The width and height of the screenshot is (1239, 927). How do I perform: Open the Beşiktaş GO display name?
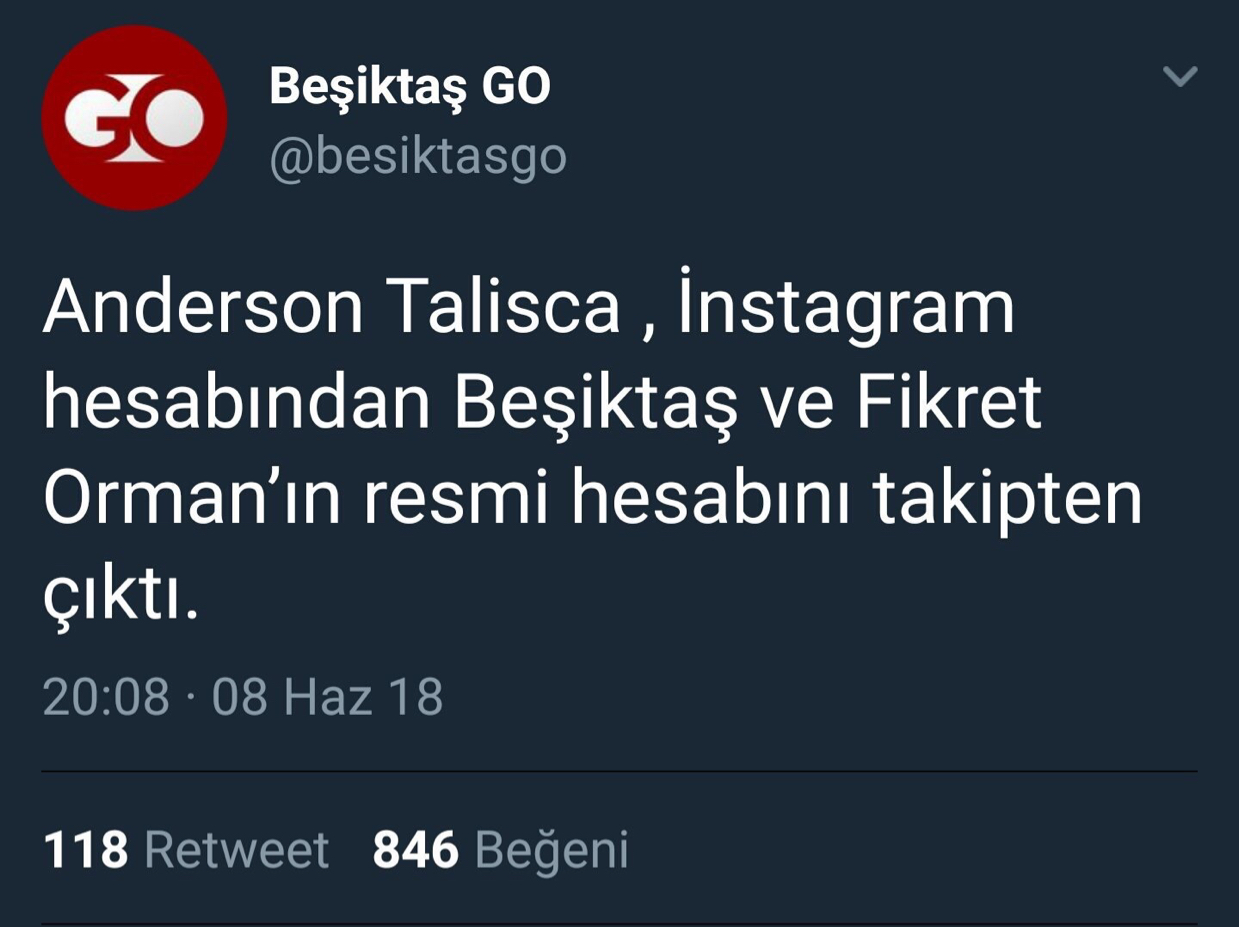click(410, 87)
